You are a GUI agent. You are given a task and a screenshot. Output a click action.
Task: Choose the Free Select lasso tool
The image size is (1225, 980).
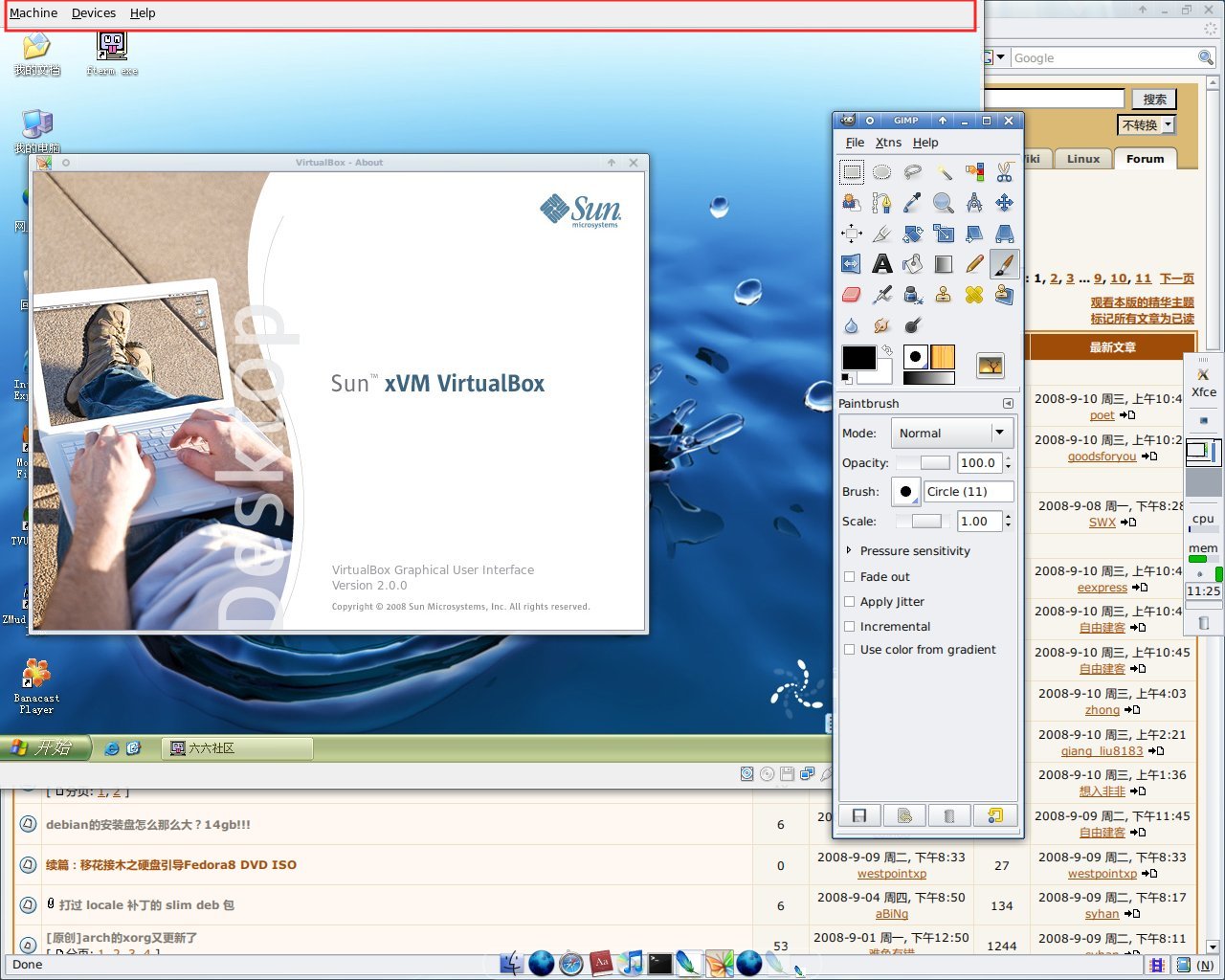[913, 172]
